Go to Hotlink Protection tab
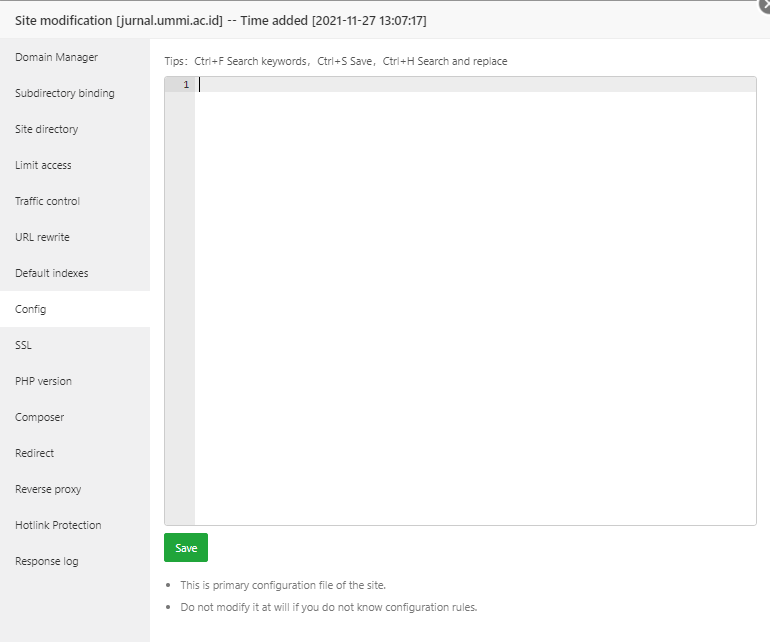Screen dimensions: 770x642 pos(58,525)
